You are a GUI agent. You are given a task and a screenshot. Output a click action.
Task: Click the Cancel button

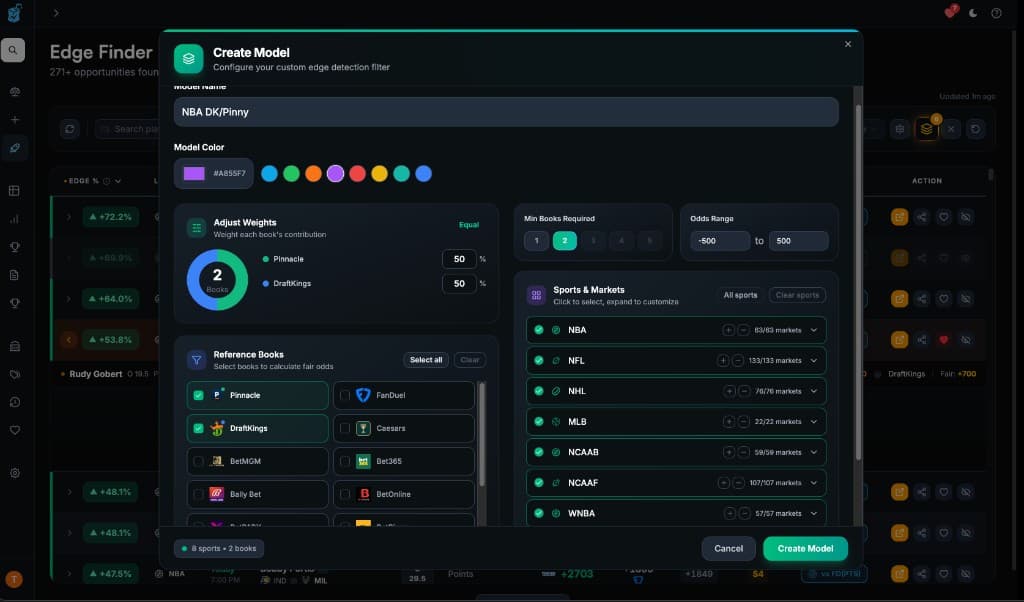coord(728,548)
